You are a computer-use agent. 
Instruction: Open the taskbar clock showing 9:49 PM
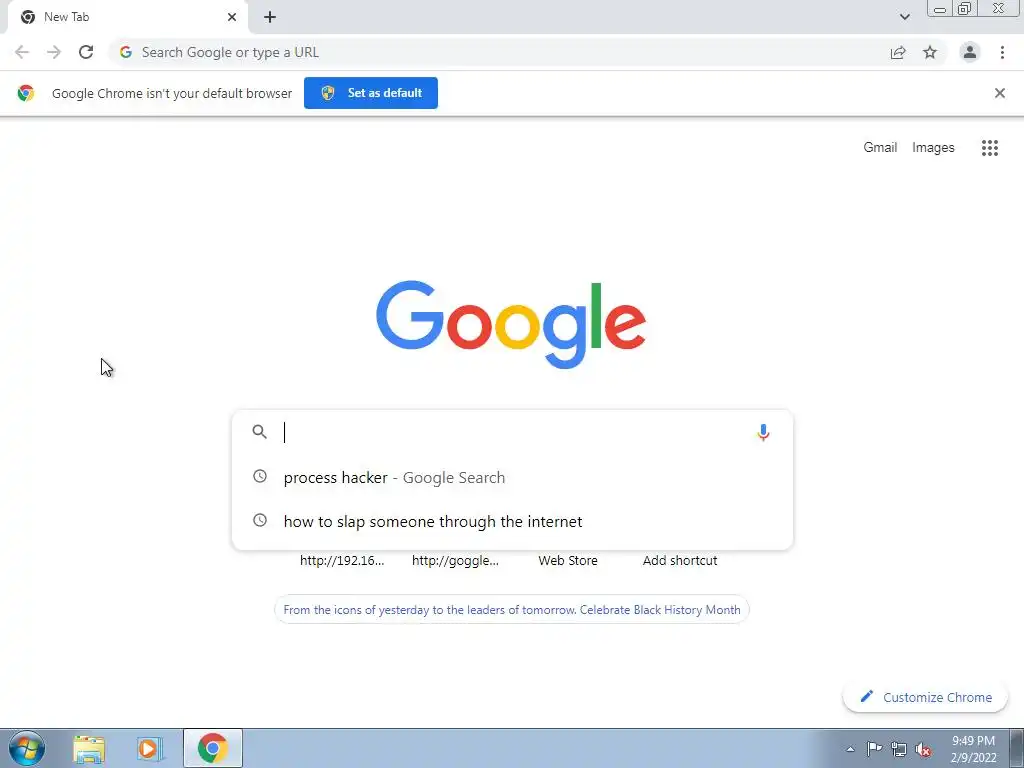[x=973, y=749]
